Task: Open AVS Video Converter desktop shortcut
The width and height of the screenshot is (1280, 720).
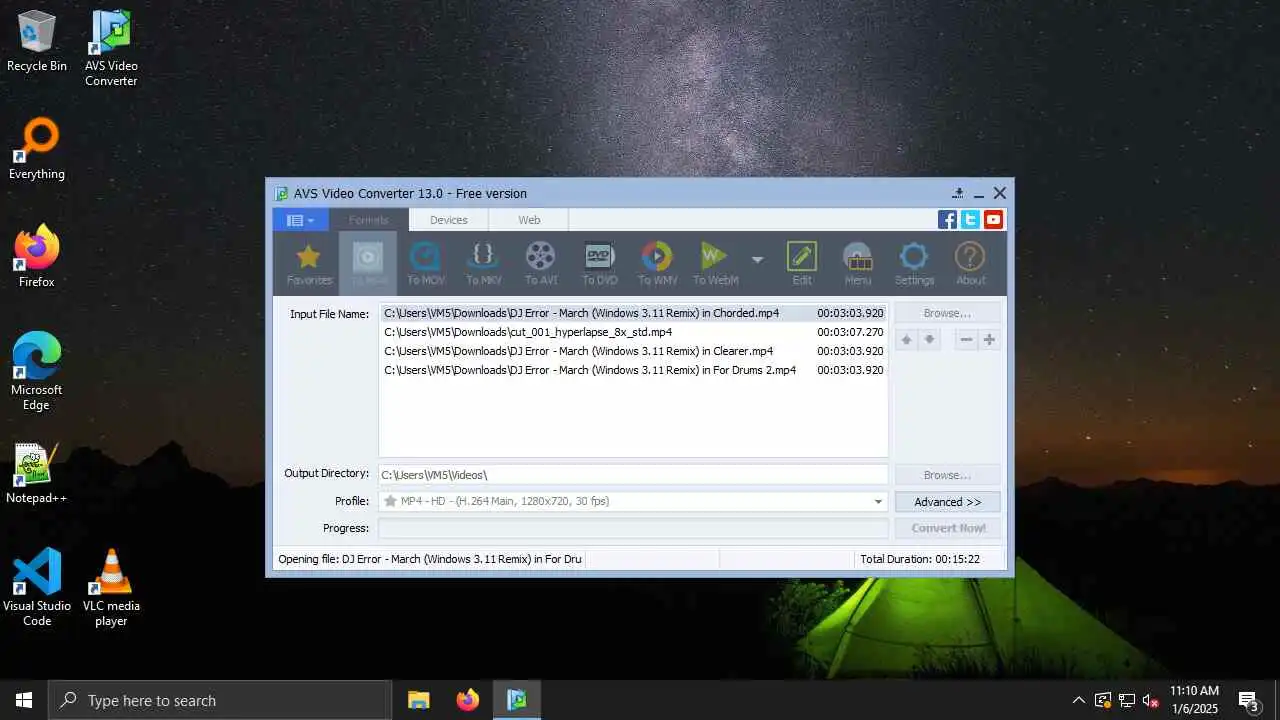Action: [x=111, y=49]
